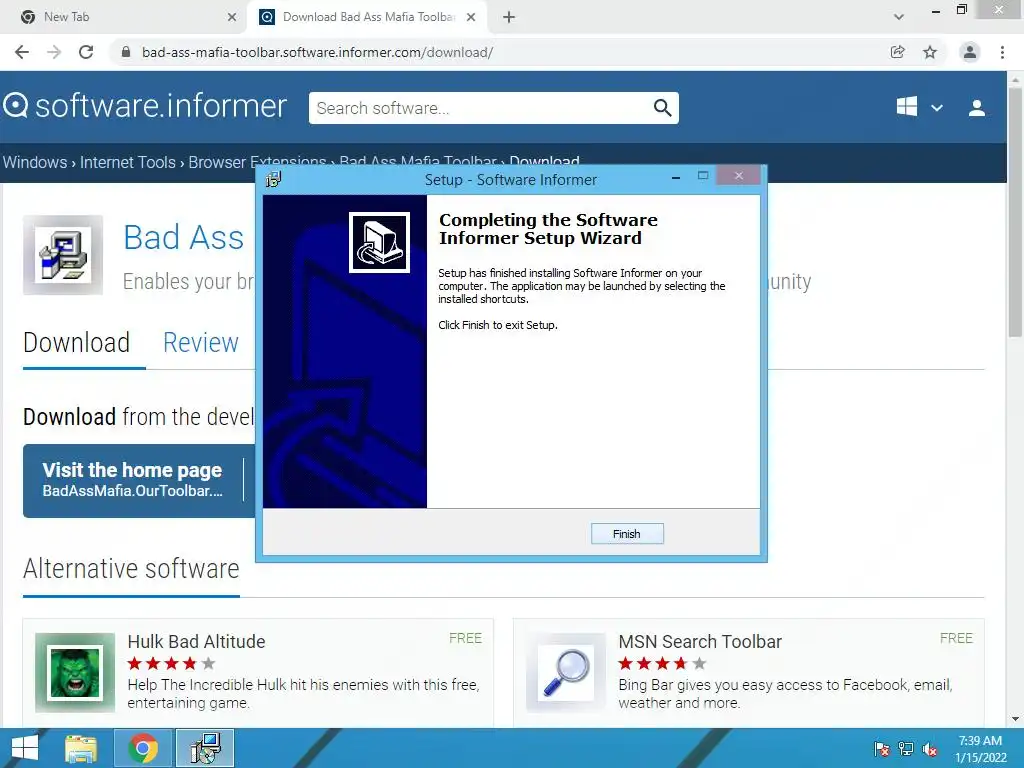
Task: Click the Bad Ass Mafia Toolbar program icon
Action: 63,255
